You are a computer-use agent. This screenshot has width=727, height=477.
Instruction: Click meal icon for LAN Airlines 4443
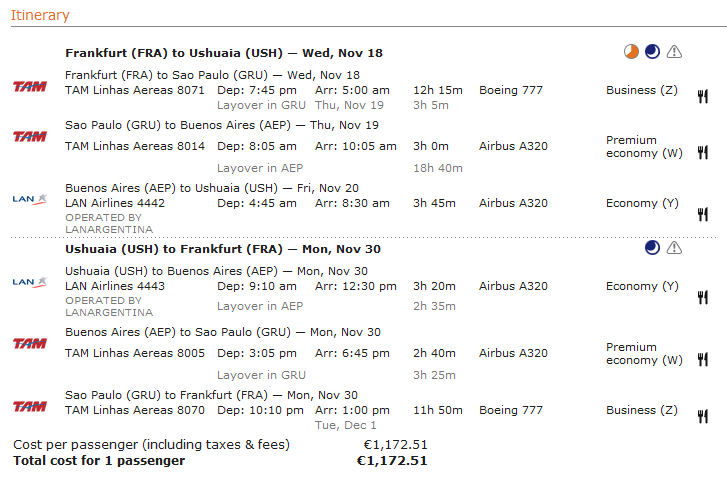coord(703,297)
